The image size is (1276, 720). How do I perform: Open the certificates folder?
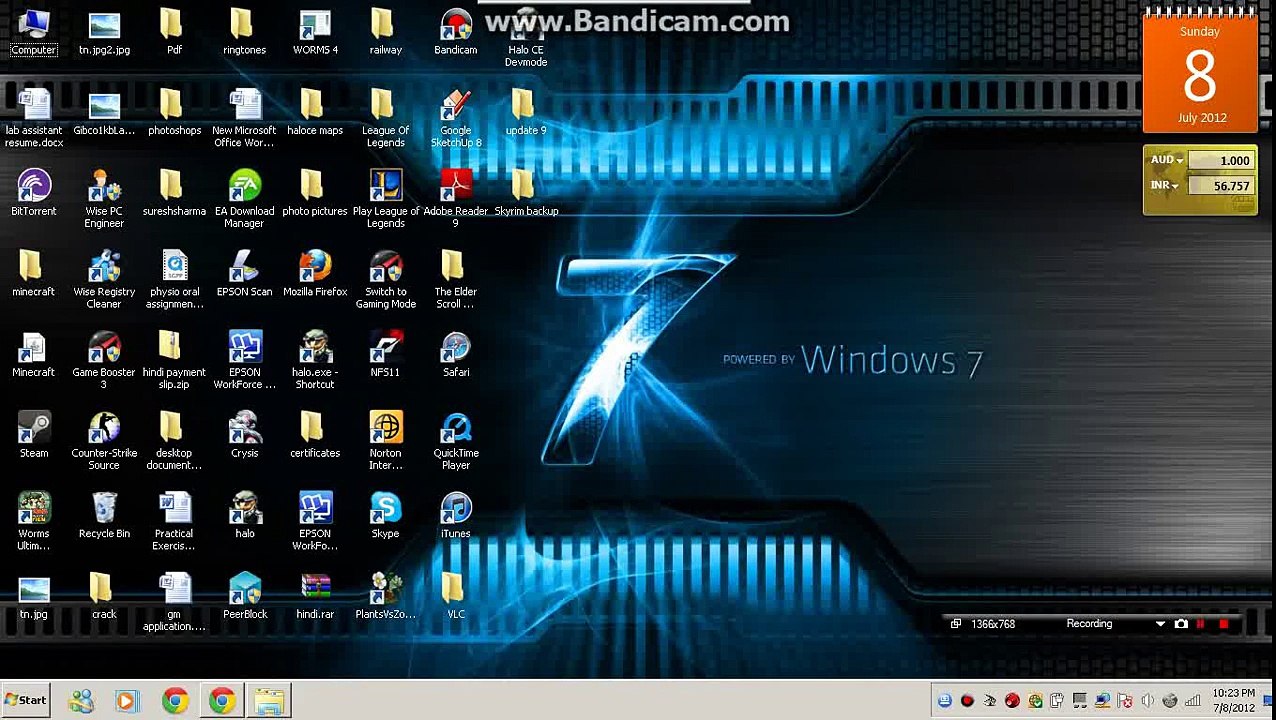pos(315,435)
